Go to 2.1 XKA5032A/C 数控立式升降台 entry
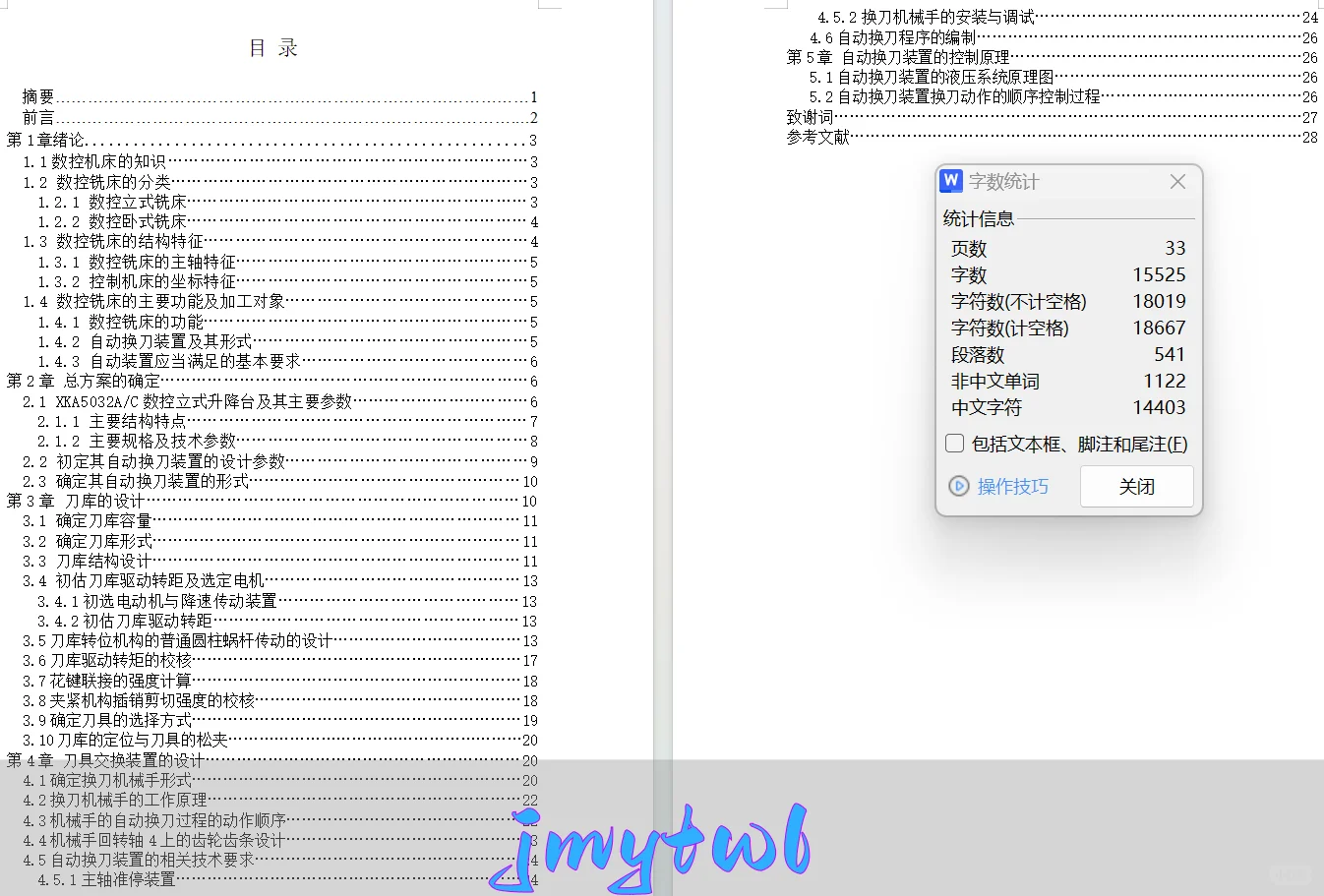Image resolution: width=1324 pixels, height=896 pixels. [x=280, y=401]
